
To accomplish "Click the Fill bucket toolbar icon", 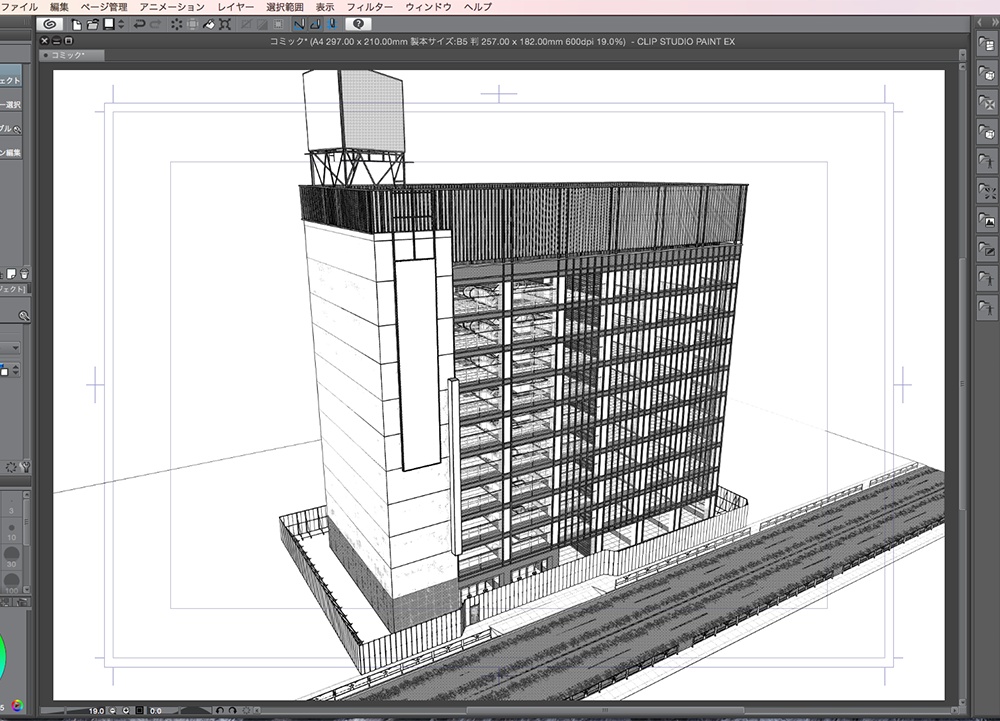I will click(x=209, y=24).
